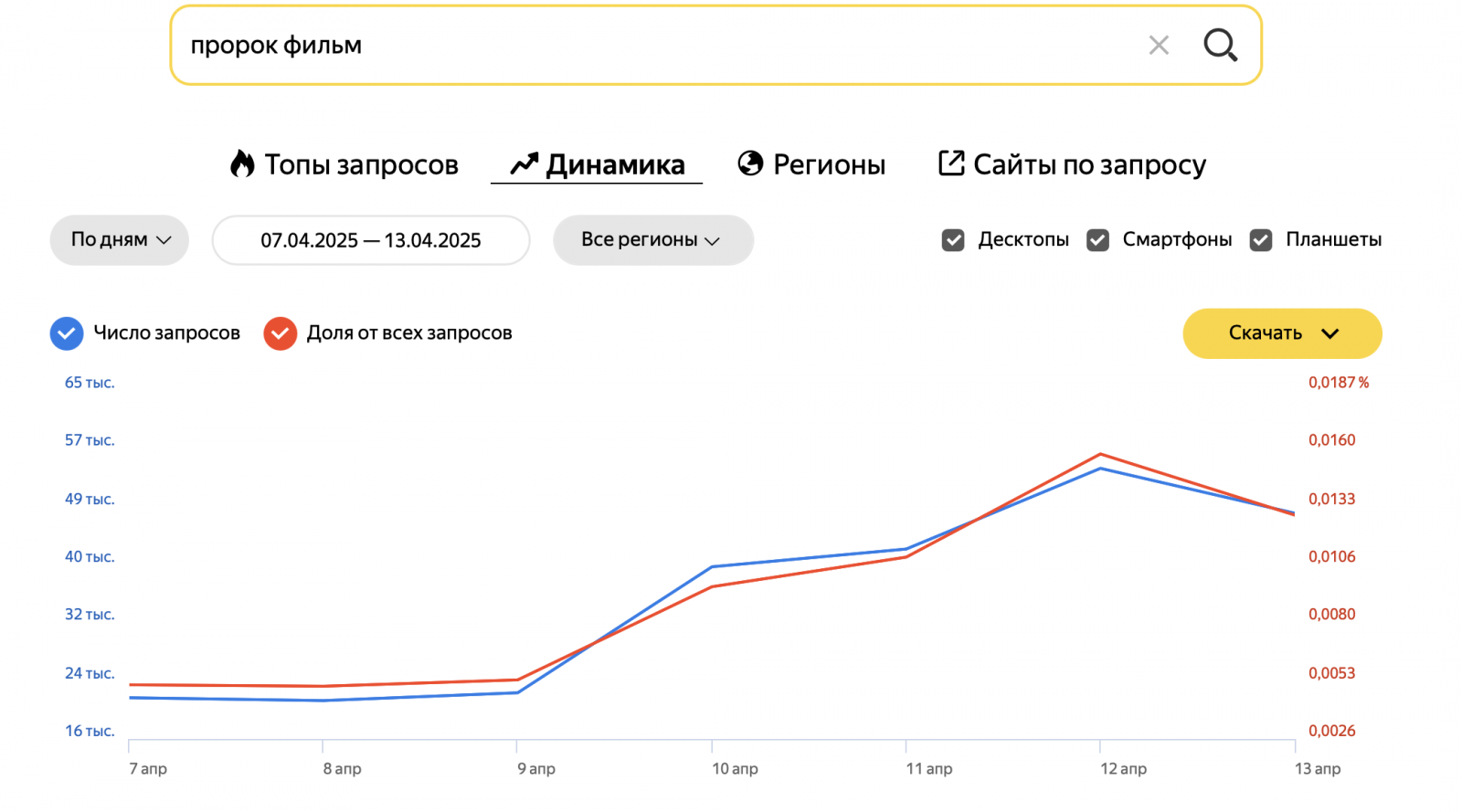
Task: Click the chevron on Скачать button
Action: pos(1330,333)
